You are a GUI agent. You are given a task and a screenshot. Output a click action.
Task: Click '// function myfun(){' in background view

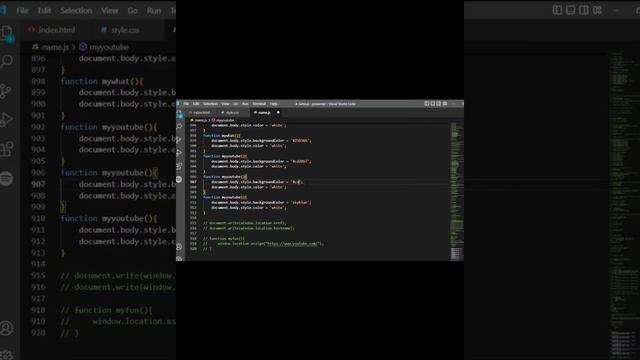[107, 310]
